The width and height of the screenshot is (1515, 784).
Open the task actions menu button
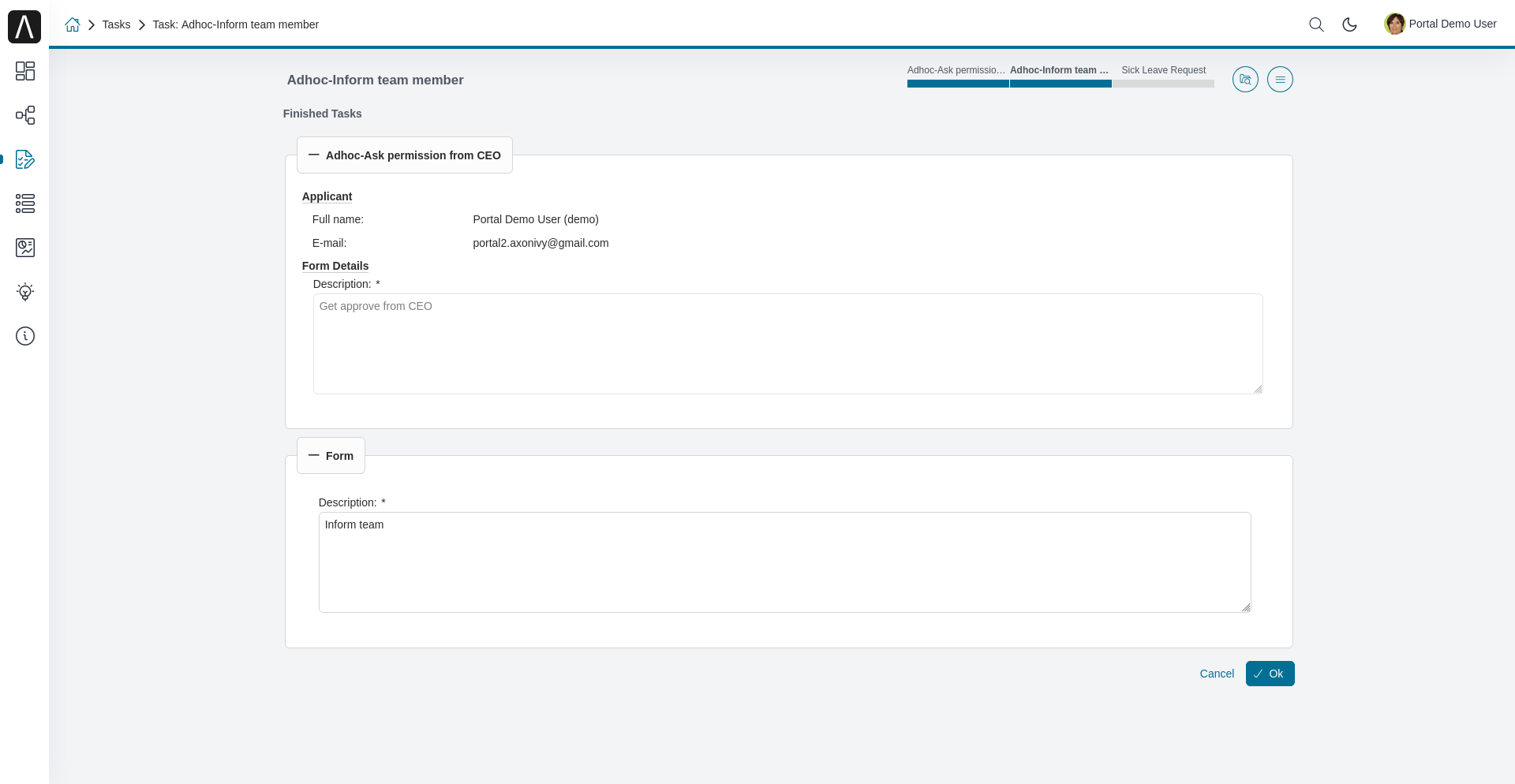pyautogui.click(x=1280, y=80)
